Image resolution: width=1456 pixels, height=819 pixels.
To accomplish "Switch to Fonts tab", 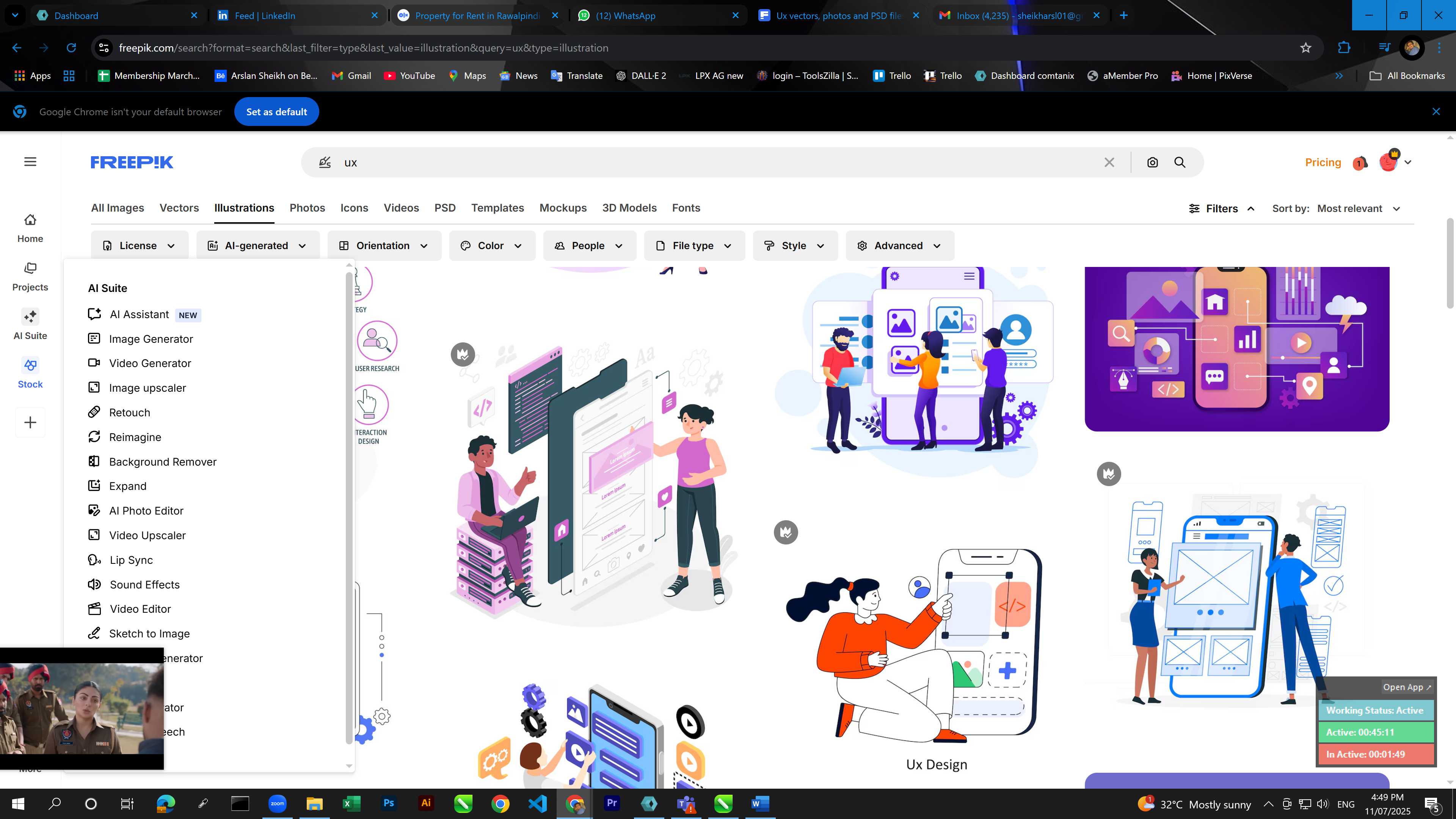I will pos(686,208).
